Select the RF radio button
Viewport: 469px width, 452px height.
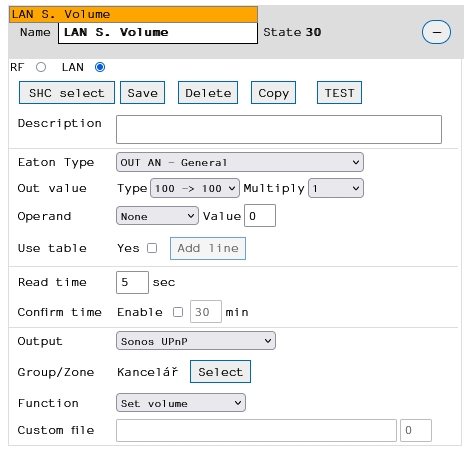[x=41, y=67]
